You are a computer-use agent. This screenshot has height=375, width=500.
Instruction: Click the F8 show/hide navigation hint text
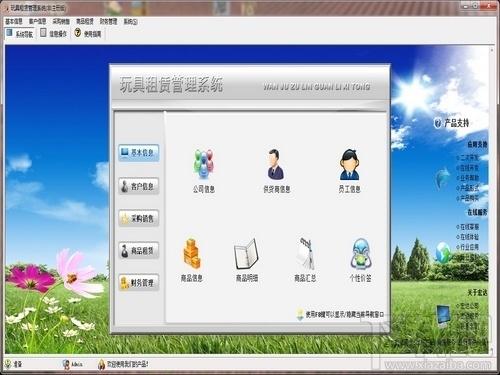click(345, 314)
